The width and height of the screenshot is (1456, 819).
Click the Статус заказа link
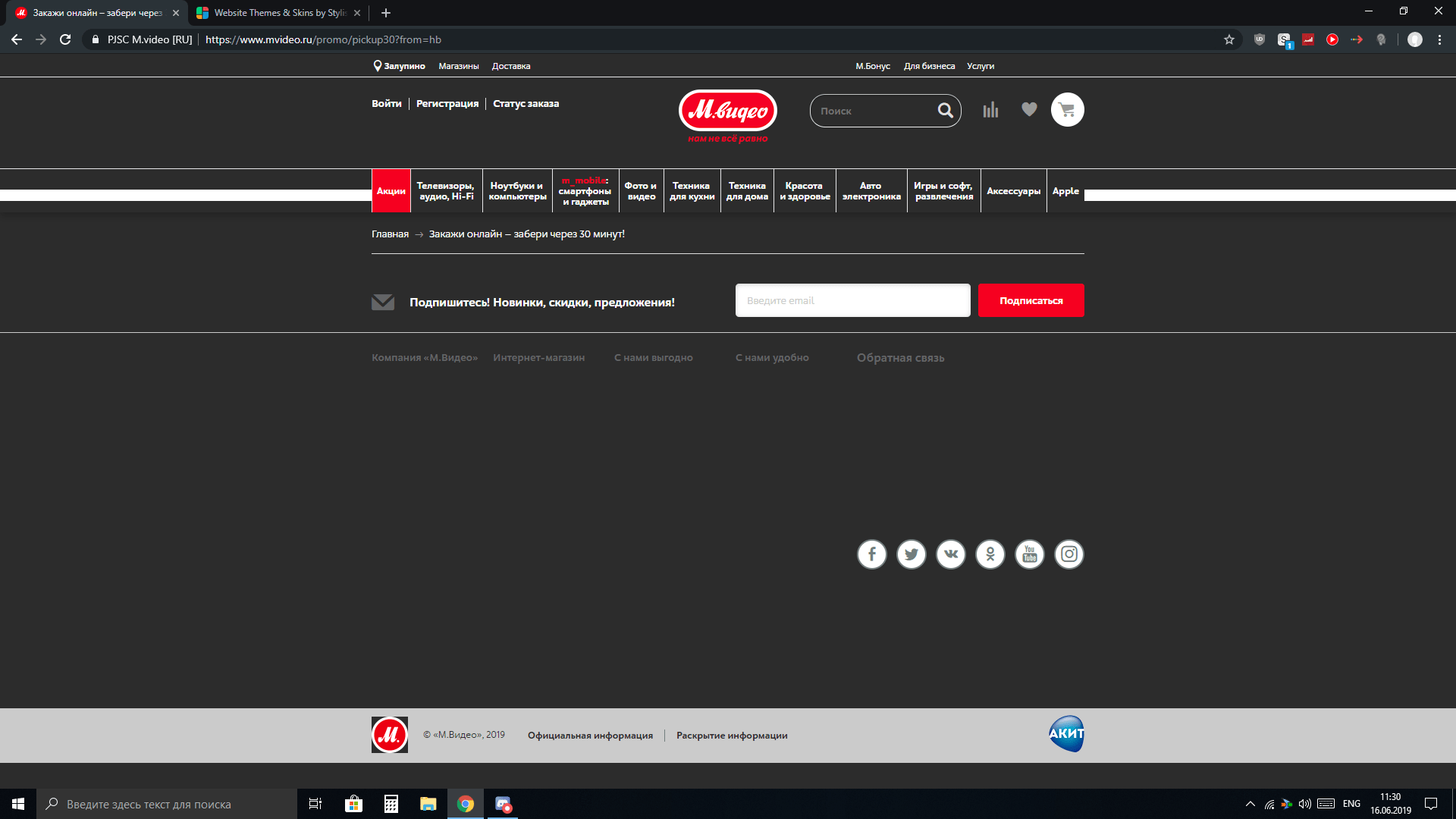tap(526, 104)
